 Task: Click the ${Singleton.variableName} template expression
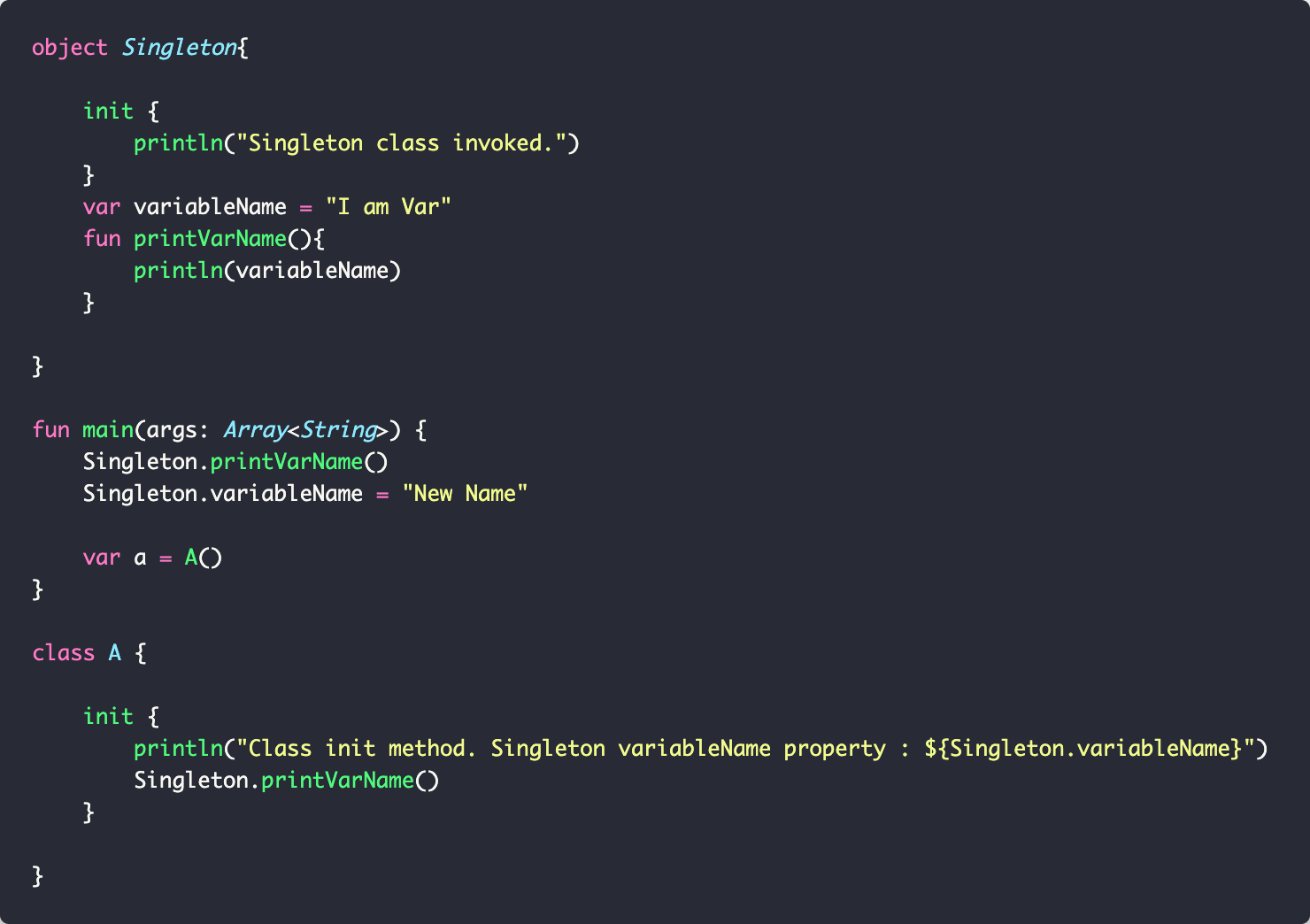[x=1083, y=749]
